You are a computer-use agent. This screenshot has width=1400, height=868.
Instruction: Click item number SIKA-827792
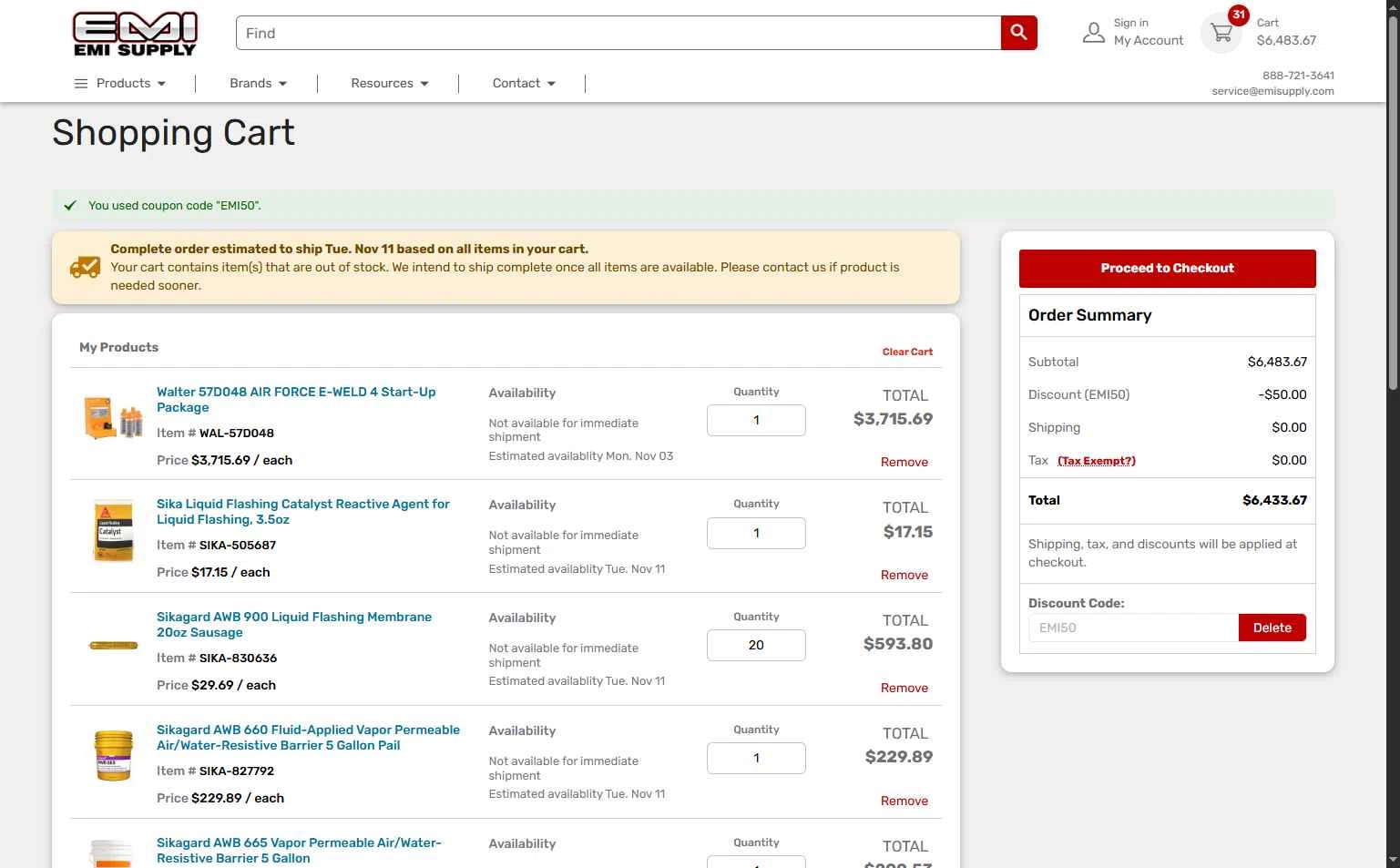point(237,771)
